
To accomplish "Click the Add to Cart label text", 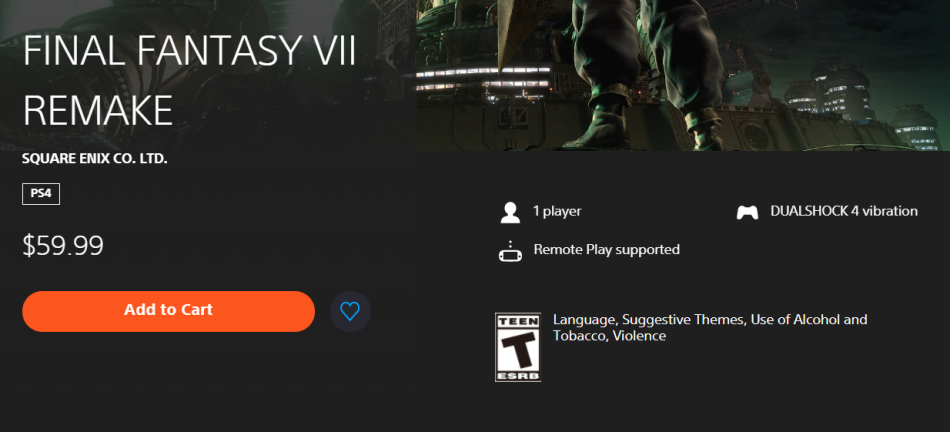I will click(x=168, y=310).
